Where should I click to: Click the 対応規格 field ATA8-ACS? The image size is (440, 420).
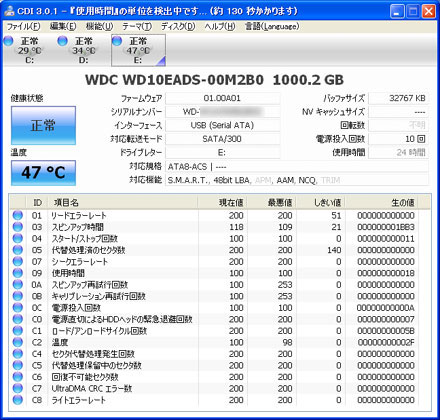tap(297, 166)
